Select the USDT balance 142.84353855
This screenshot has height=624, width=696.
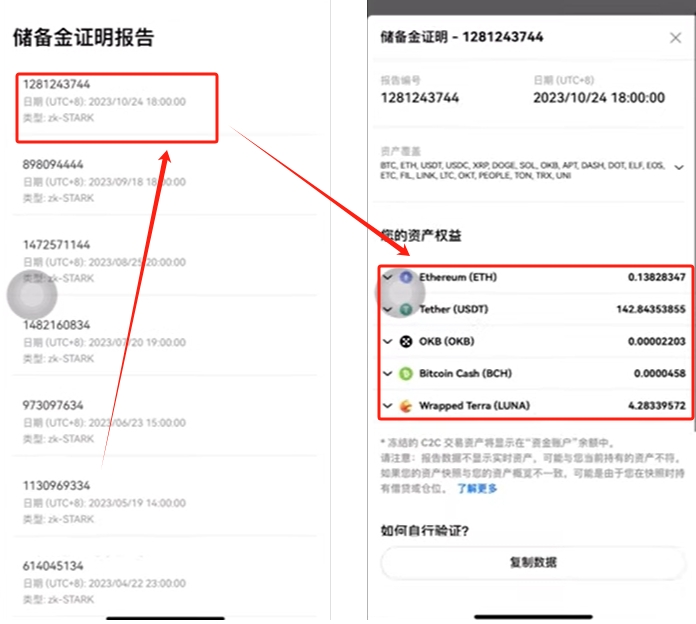coord(651,309)
